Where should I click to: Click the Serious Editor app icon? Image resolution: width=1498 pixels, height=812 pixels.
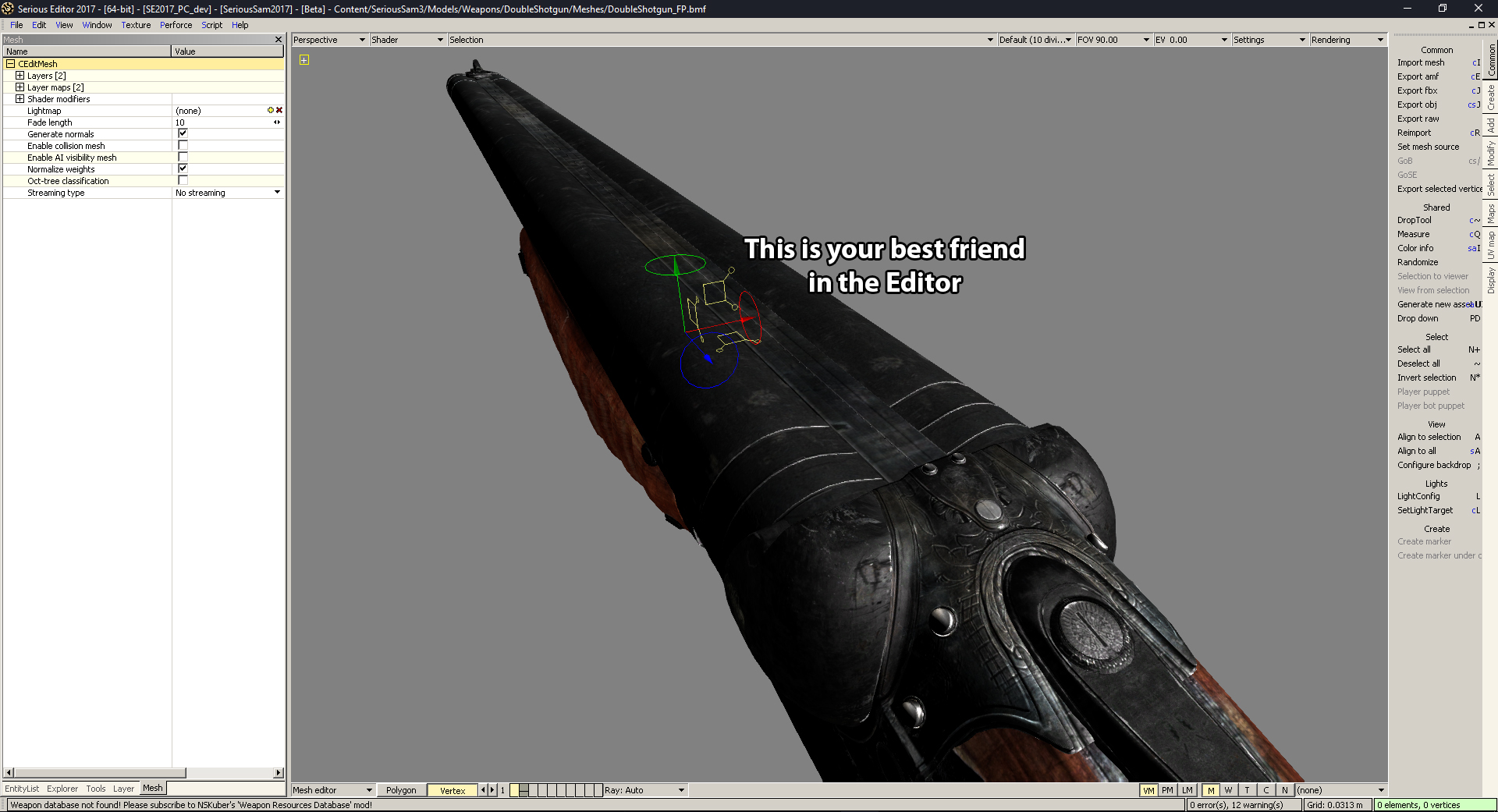(8, 9)
